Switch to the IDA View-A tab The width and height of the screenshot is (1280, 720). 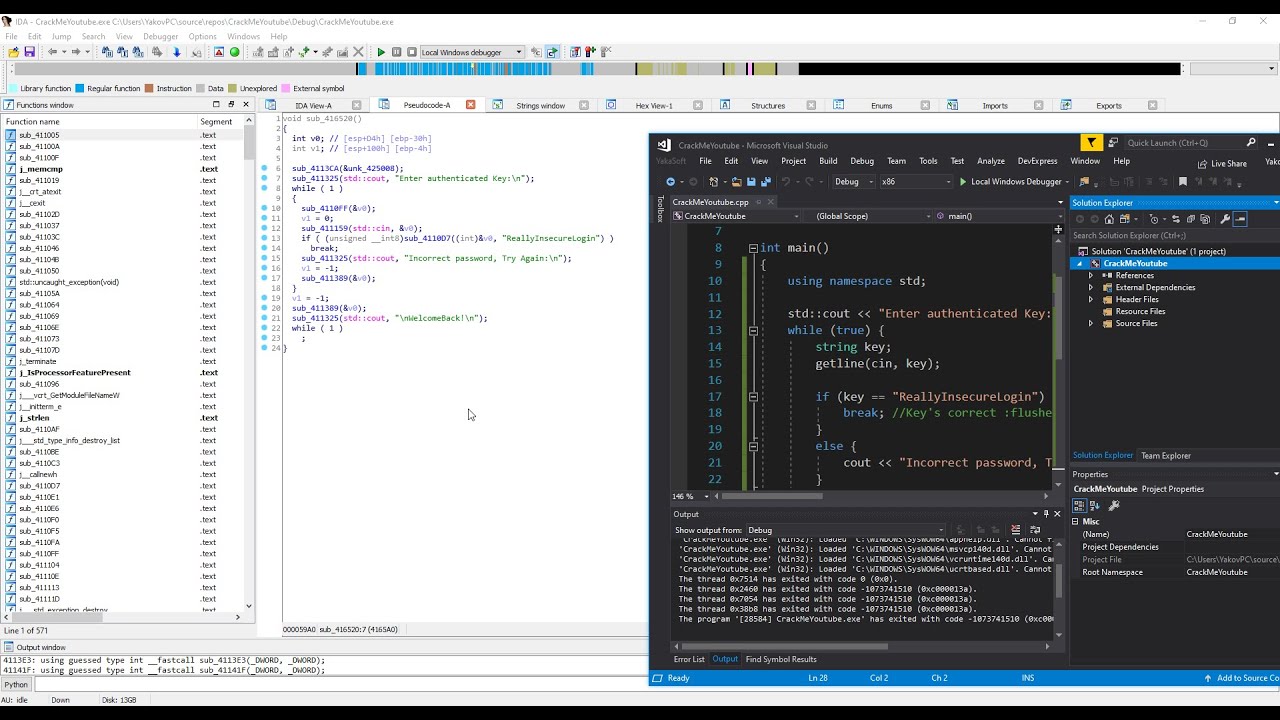tap(313, 105)
